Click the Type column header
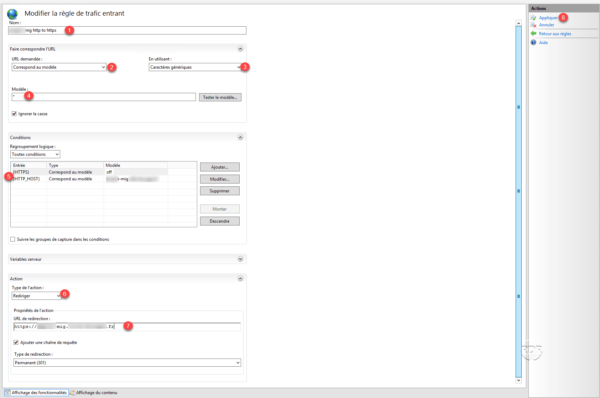Image resolution: width=600 pixels, height=398 pixels. coord(75,165)
